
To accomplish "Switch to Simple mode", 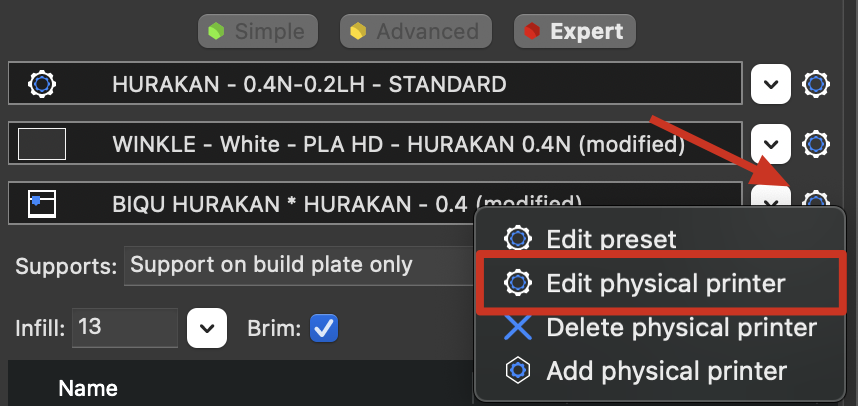I will tap(259, 30).
